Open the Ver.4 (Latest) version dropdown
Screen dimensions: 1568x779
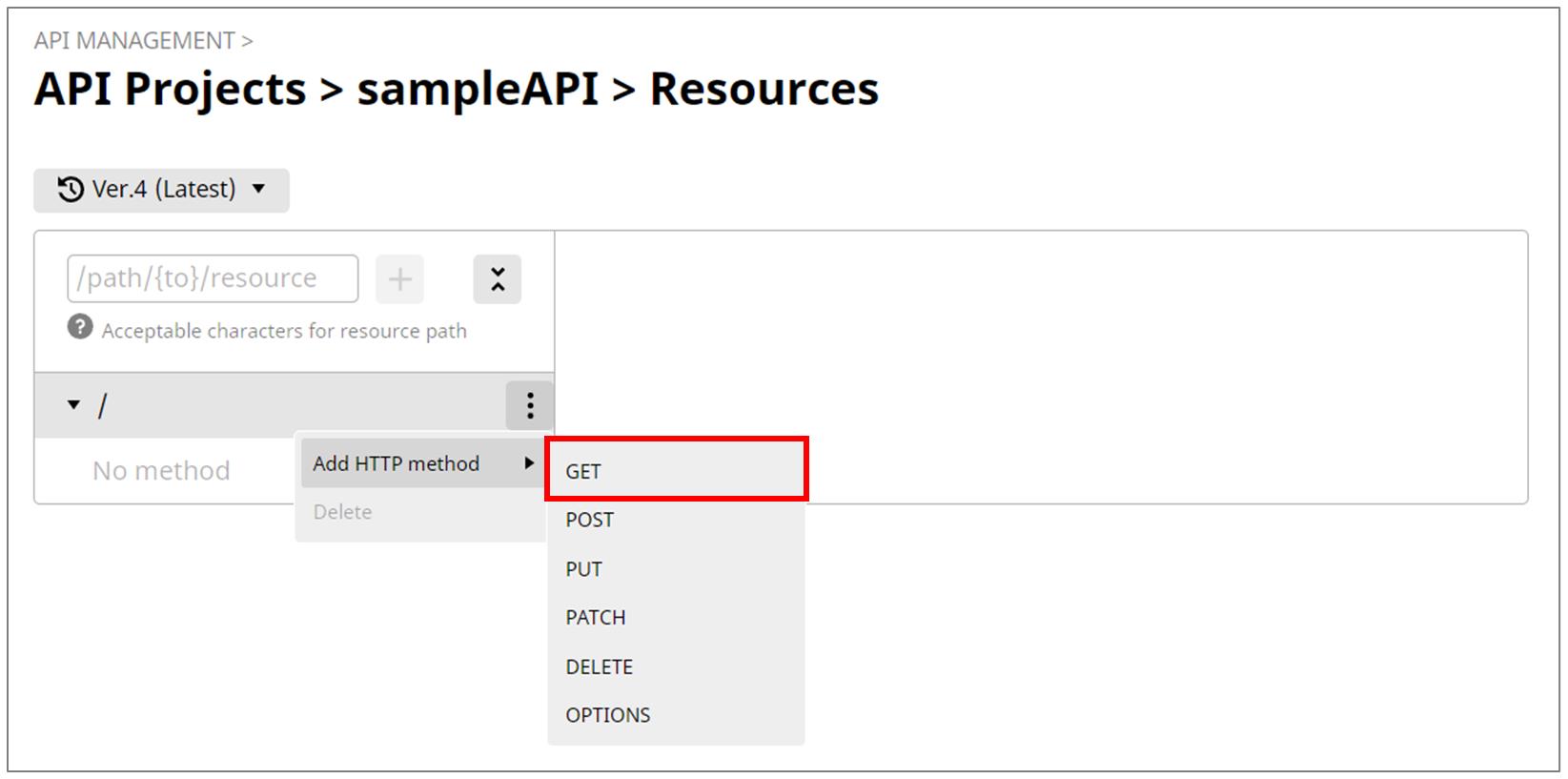[x=161, y=190]
